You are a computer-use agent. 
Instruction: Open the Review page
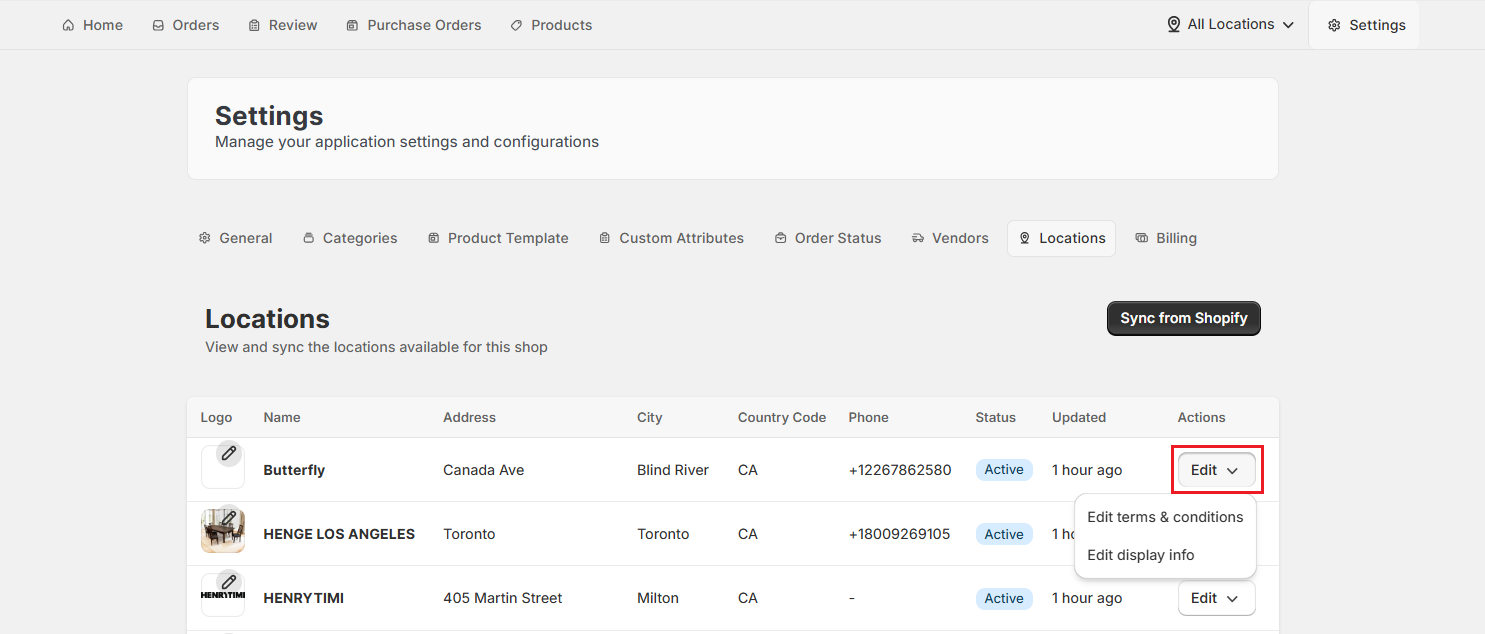pos(283,25)
